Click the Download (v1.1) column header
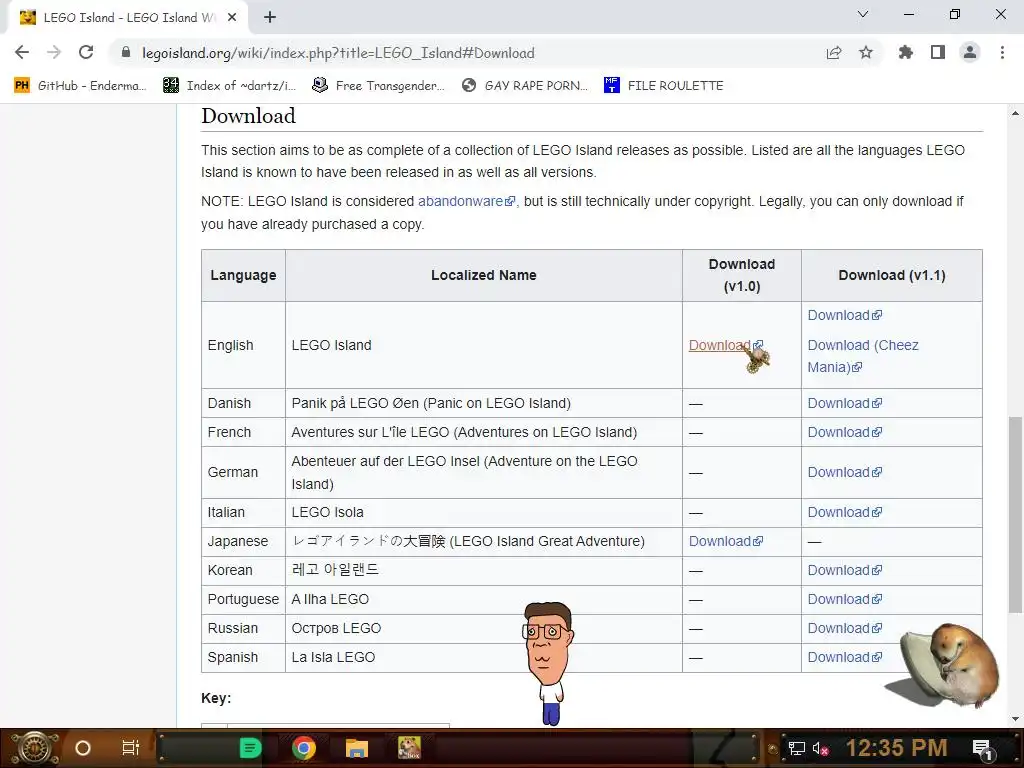Screen dimensions: 1024x768 pyautogui.click(x=891, y=276)
